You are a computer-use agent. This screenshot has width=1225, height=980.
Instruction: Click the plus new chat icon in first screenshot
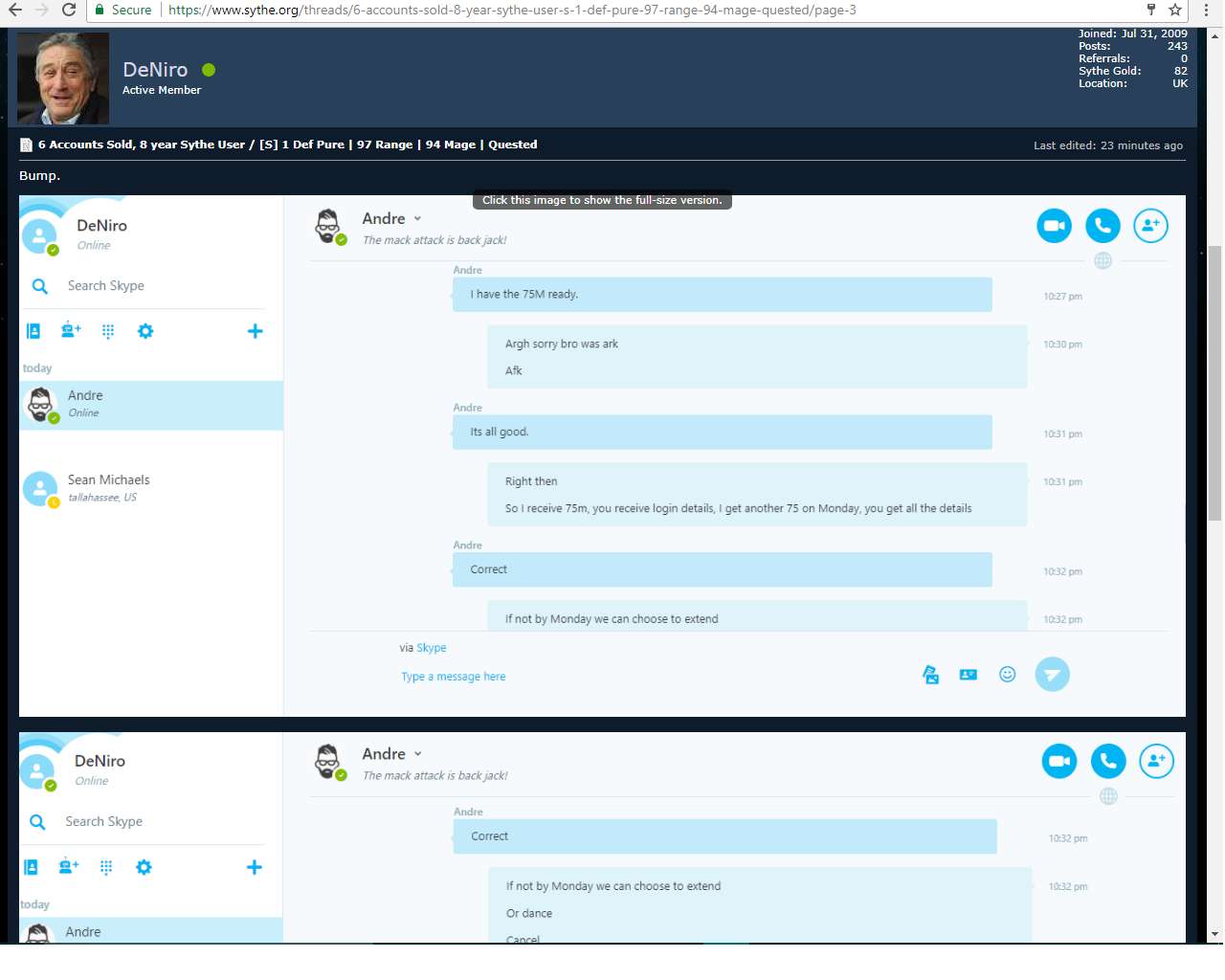click(x=256, y=331)
